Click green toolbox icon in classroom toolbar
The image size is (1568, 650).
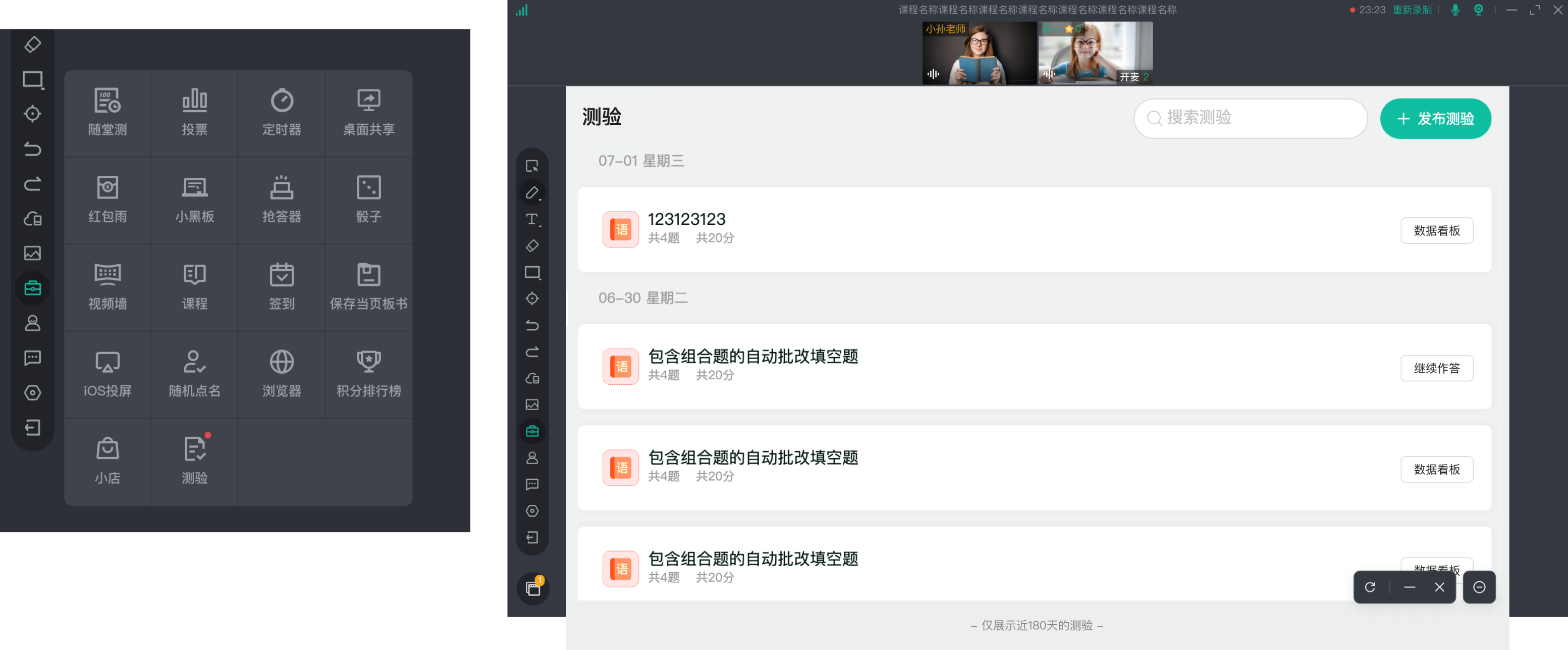(532, 431)
